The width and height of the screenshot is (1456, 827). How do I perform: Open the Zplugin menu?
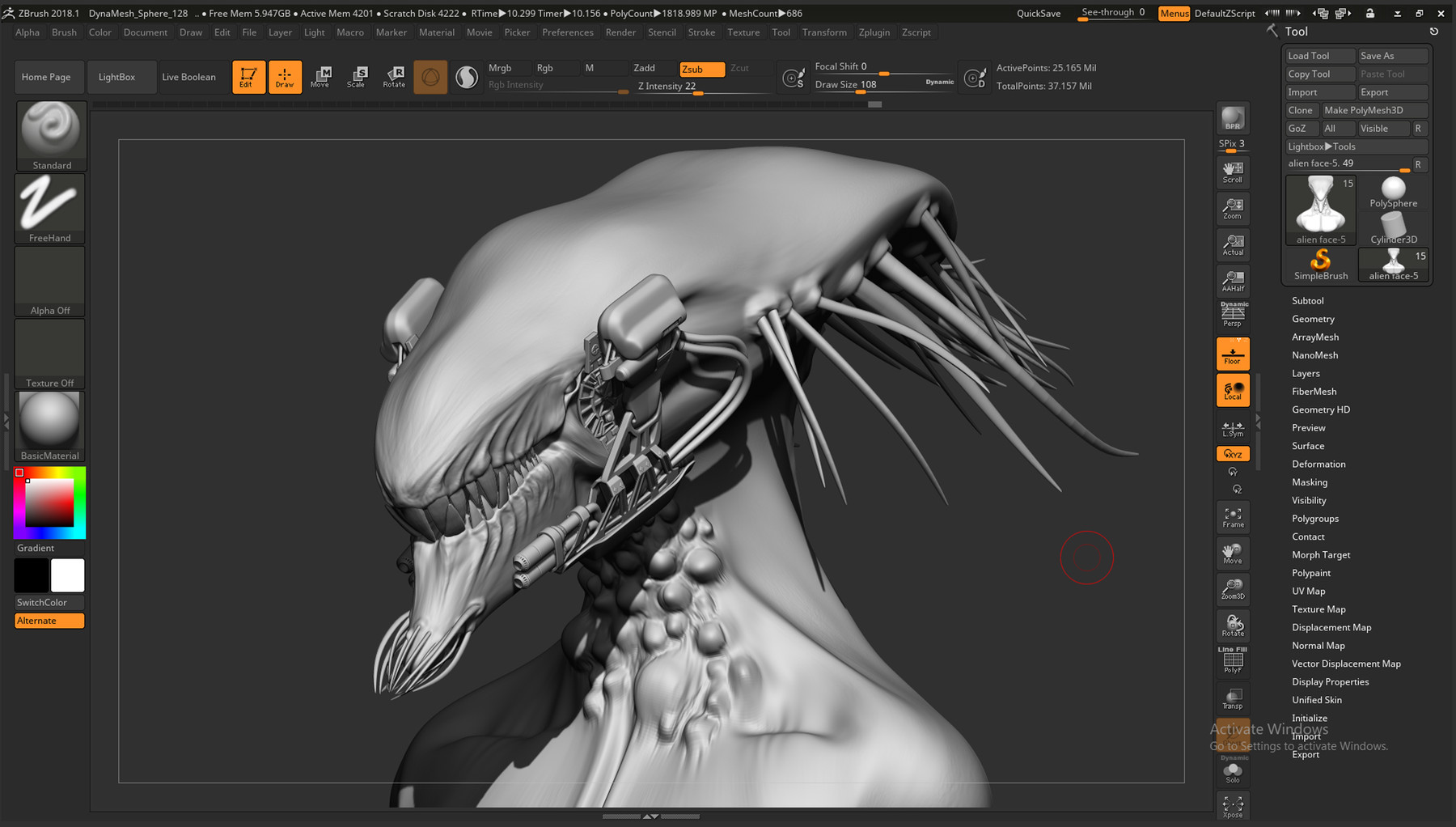(874, 32)
